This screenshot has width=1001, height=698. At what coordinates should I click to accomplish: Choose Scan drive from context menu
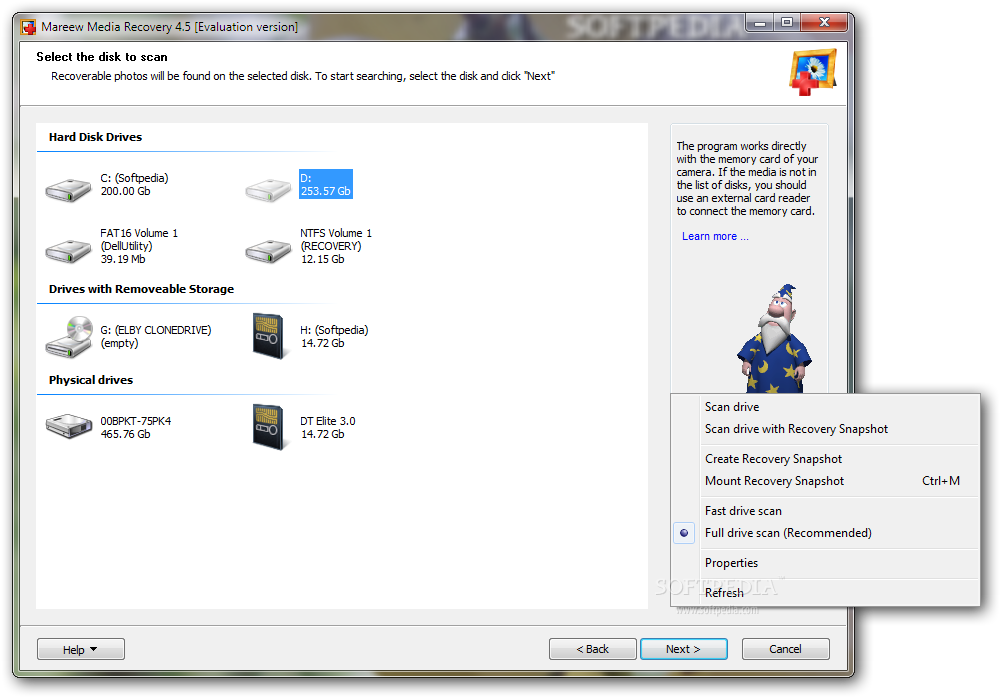[x=732, y=407]
